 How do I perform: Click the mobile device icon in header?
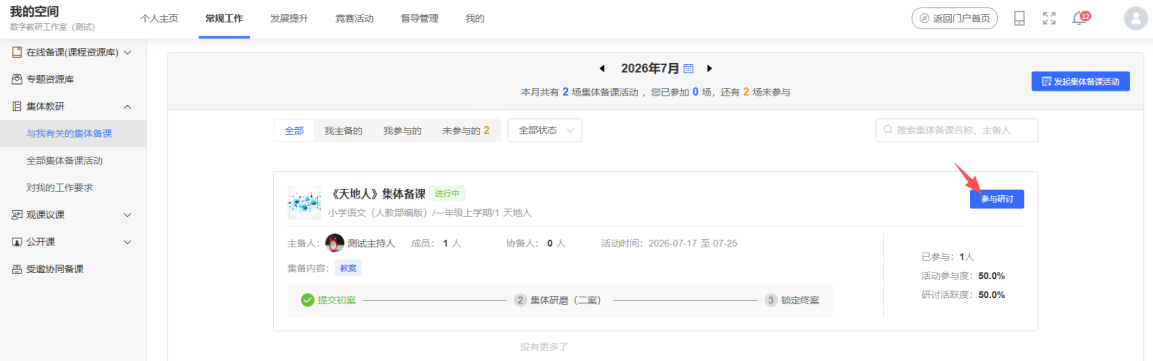pyautogui.click(x=1019, y=18)
